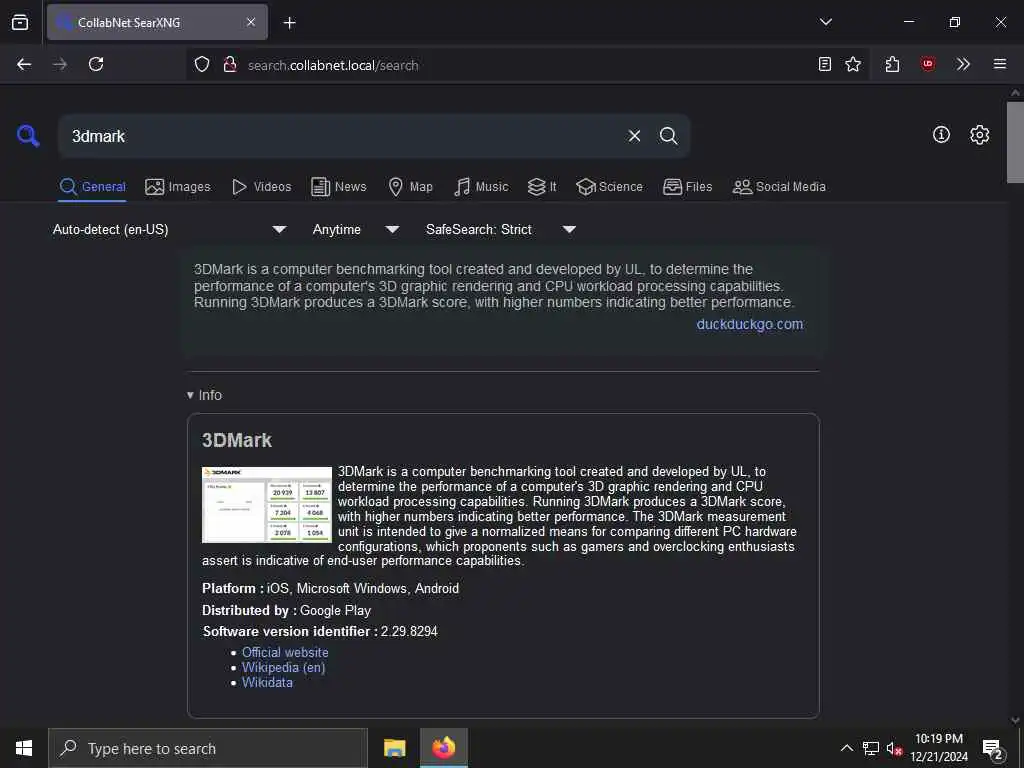The width and height of the screenshot is (1024, 768).
Task: Submit search with magnifier button
Action: (668, 136)
